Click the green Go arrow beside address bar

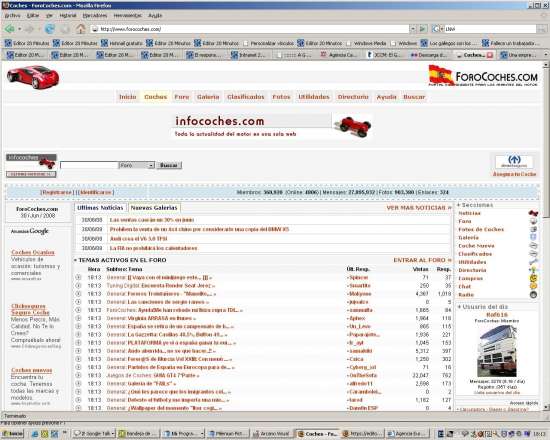(423, 29)
